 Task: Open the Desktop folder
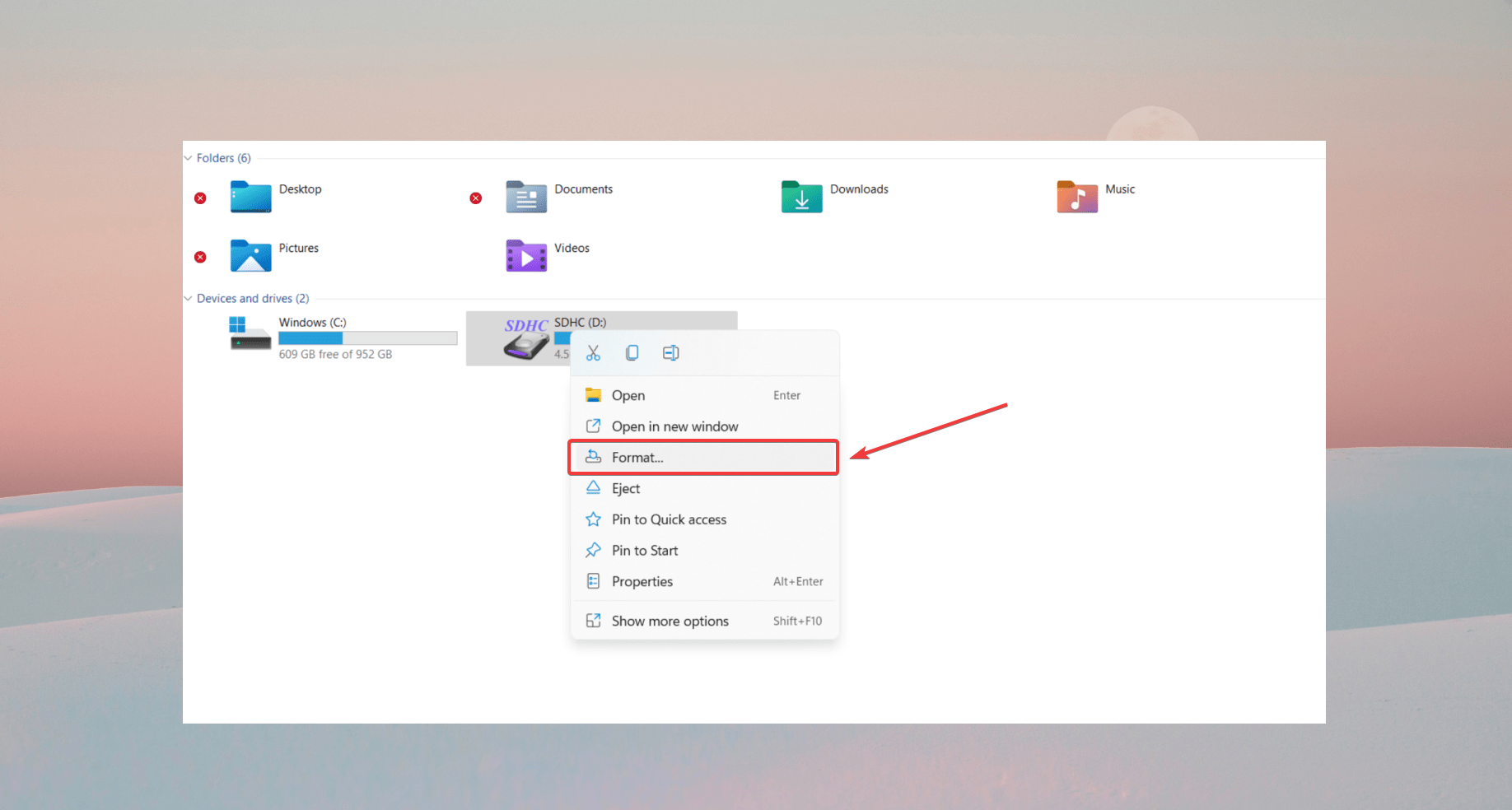pyautogui.click(x=252, y=198)
